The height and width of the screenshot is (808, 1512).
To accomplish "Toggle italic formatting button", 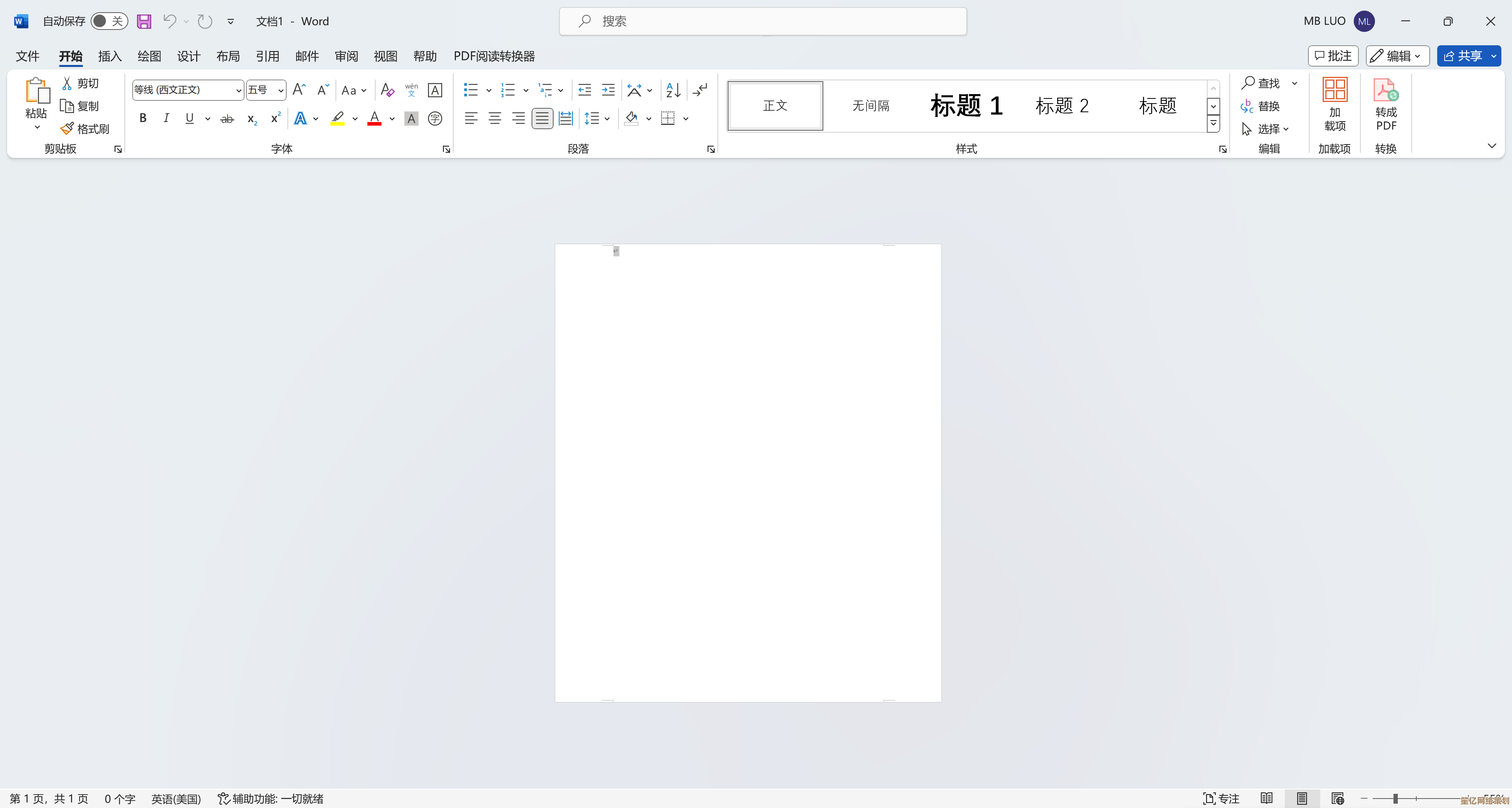I will [x=166, y=119].
